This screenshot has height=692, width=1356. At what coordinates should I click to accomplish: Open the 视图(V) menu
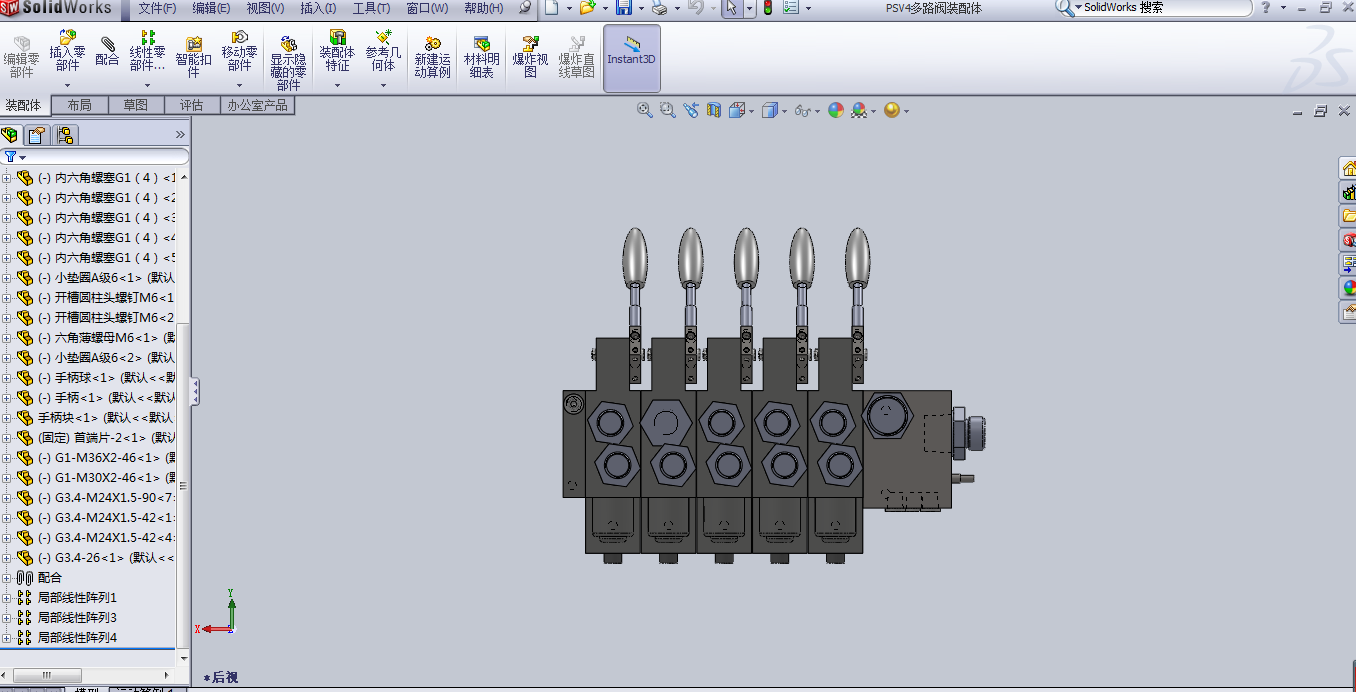[x=265, y=8]
